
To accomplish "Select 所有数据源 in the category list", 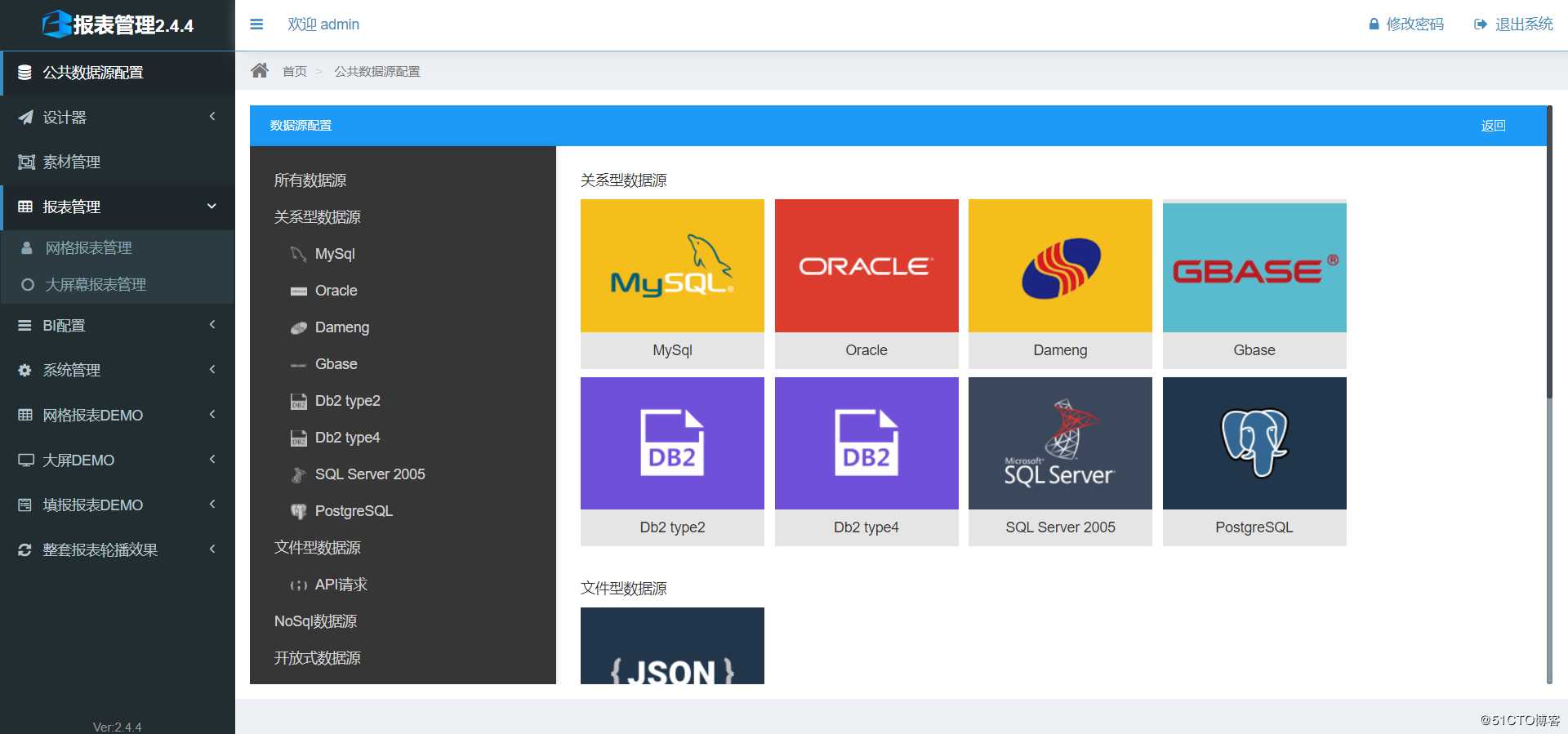I will coord(310,180).
